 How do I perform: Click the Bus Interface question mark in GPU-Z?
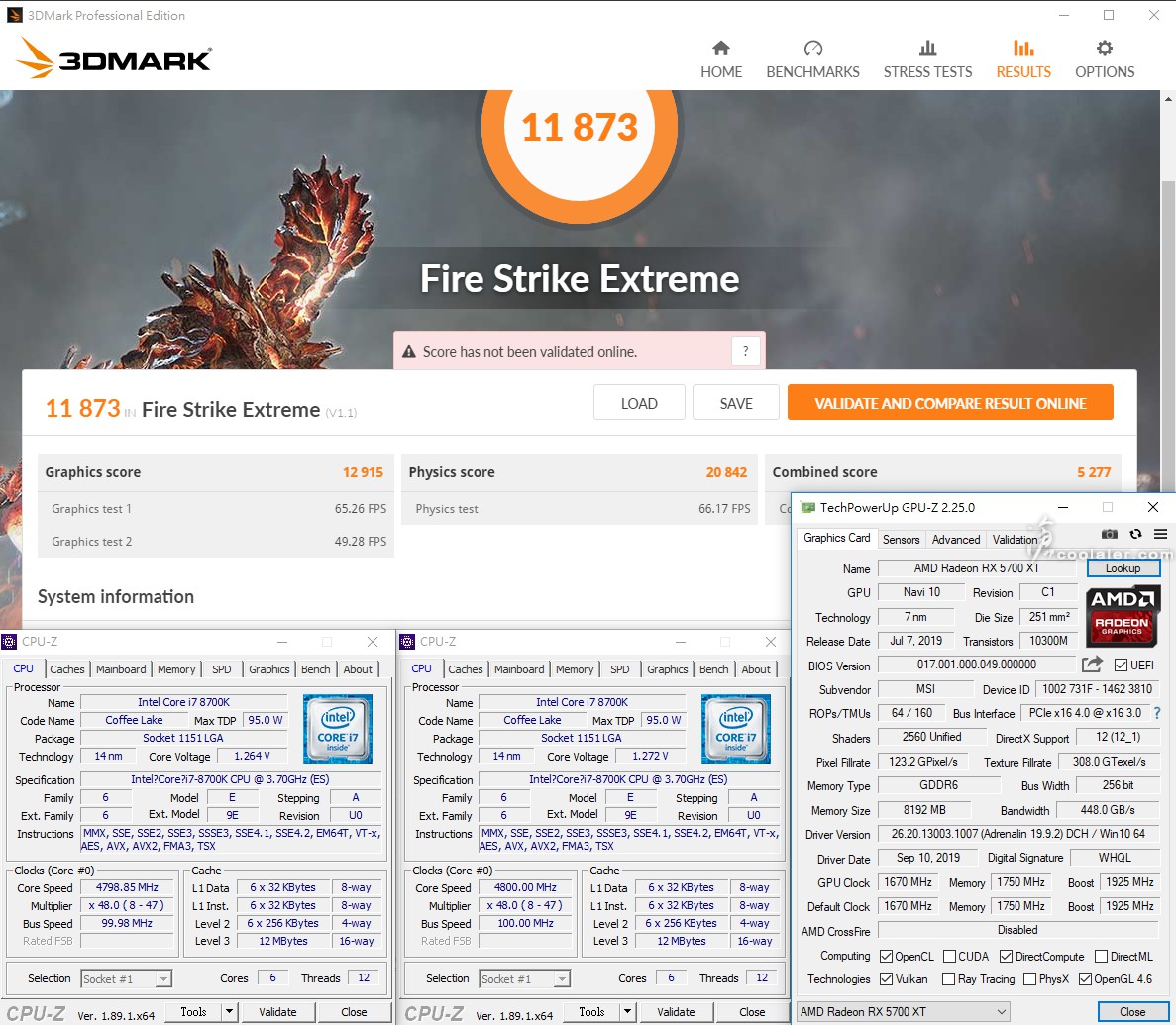1156,713
